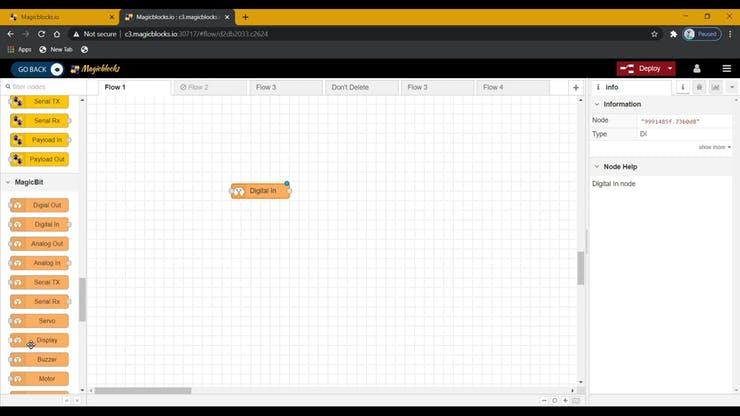This screenshot has width=740, height=416.
Task: Add a new flow with plus icon
Action: tap(576, 88)
